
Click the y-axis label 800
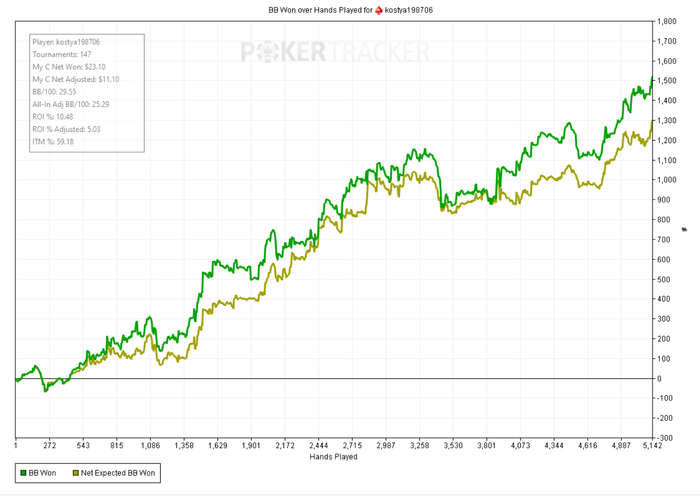click(664, 220)
